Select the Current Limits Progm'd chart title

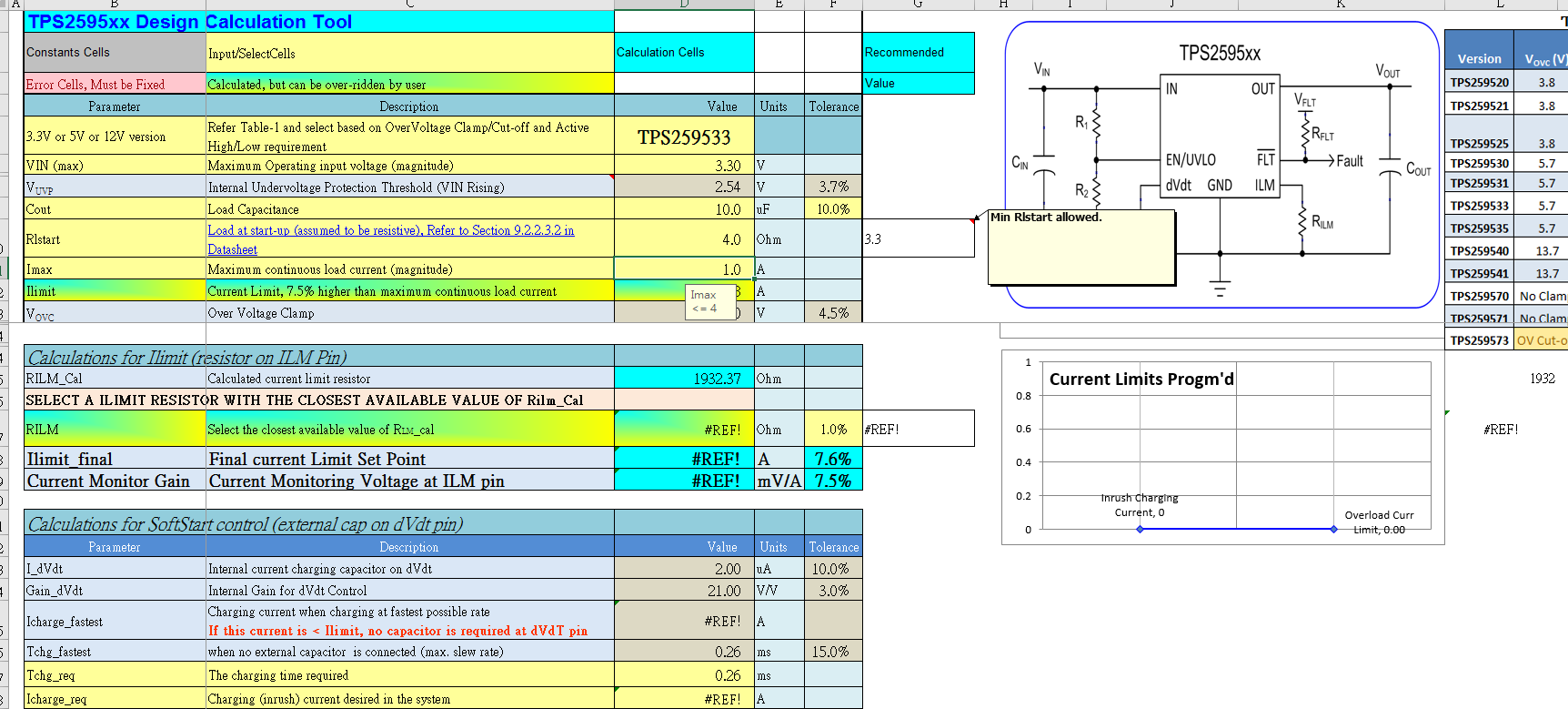[1141, 379]
